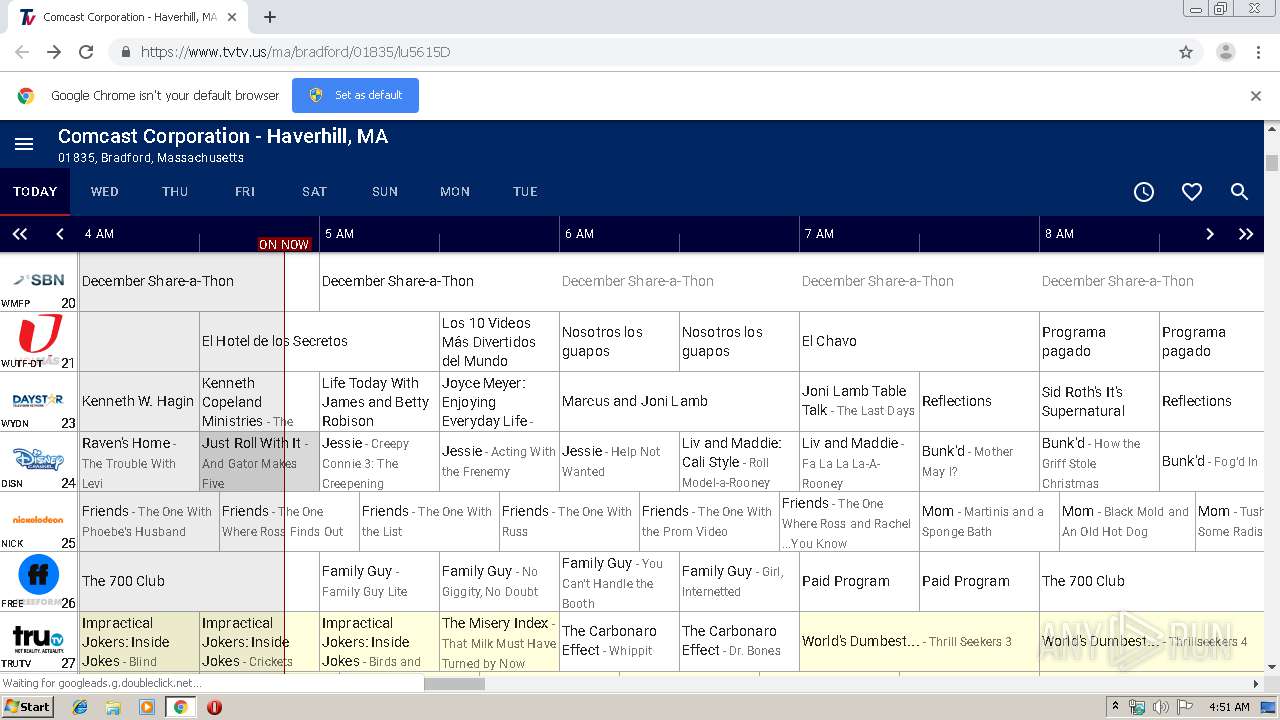Switch to the SUN tab
This screenshot has height=720, width=1280.
click(385, 192)
